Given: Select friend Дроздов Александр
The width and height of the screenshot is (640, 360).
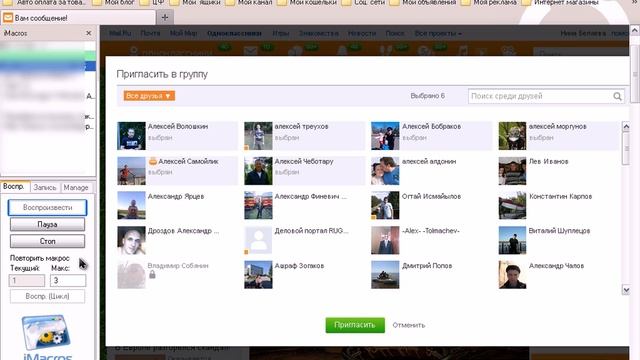Looking at the screenshot, I should 177,240.
